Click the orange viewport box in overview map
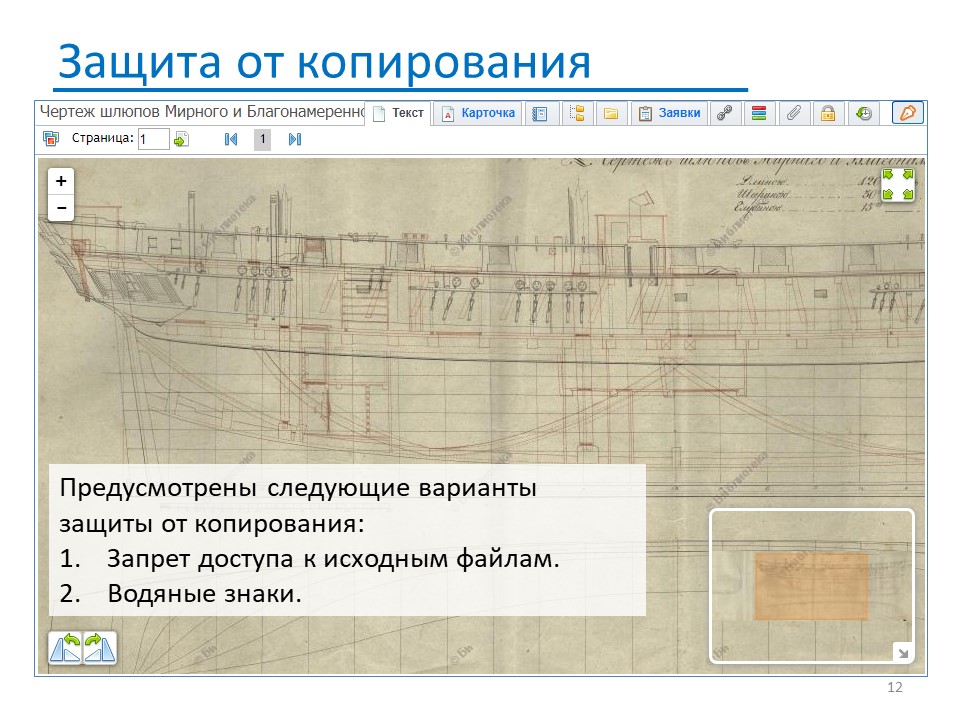 click(x=811, y=587)
